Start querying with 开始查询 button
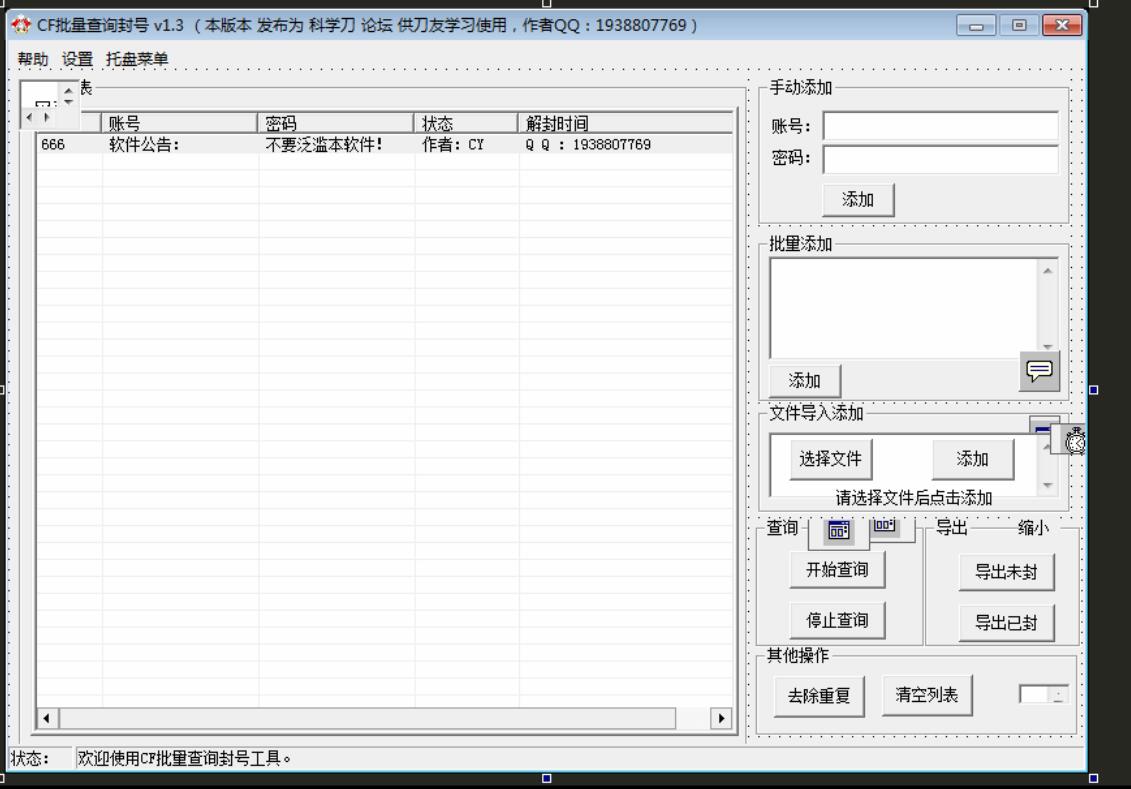Screen dimensions: 1131x789 pyautogui.click(x=837, y=570)
